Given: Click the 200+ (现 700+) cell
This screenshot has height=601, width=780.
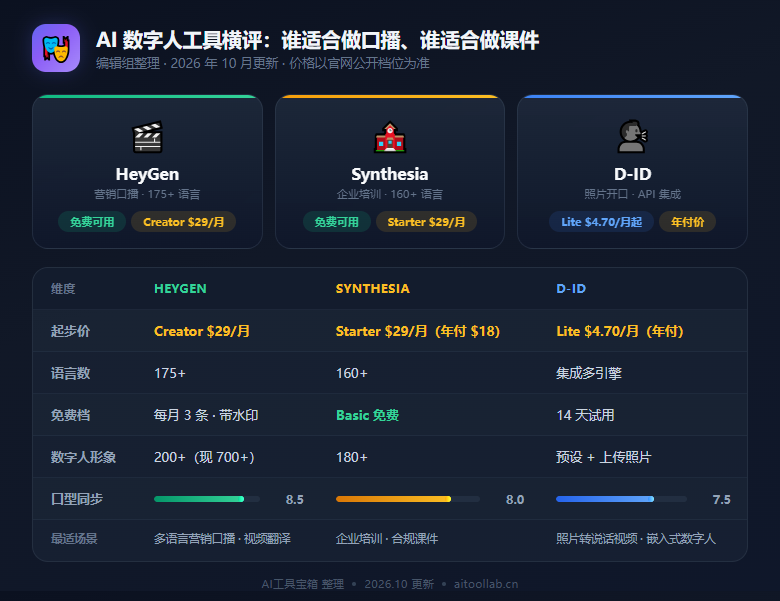Looking at the screenshot, I should pos(204,457).
